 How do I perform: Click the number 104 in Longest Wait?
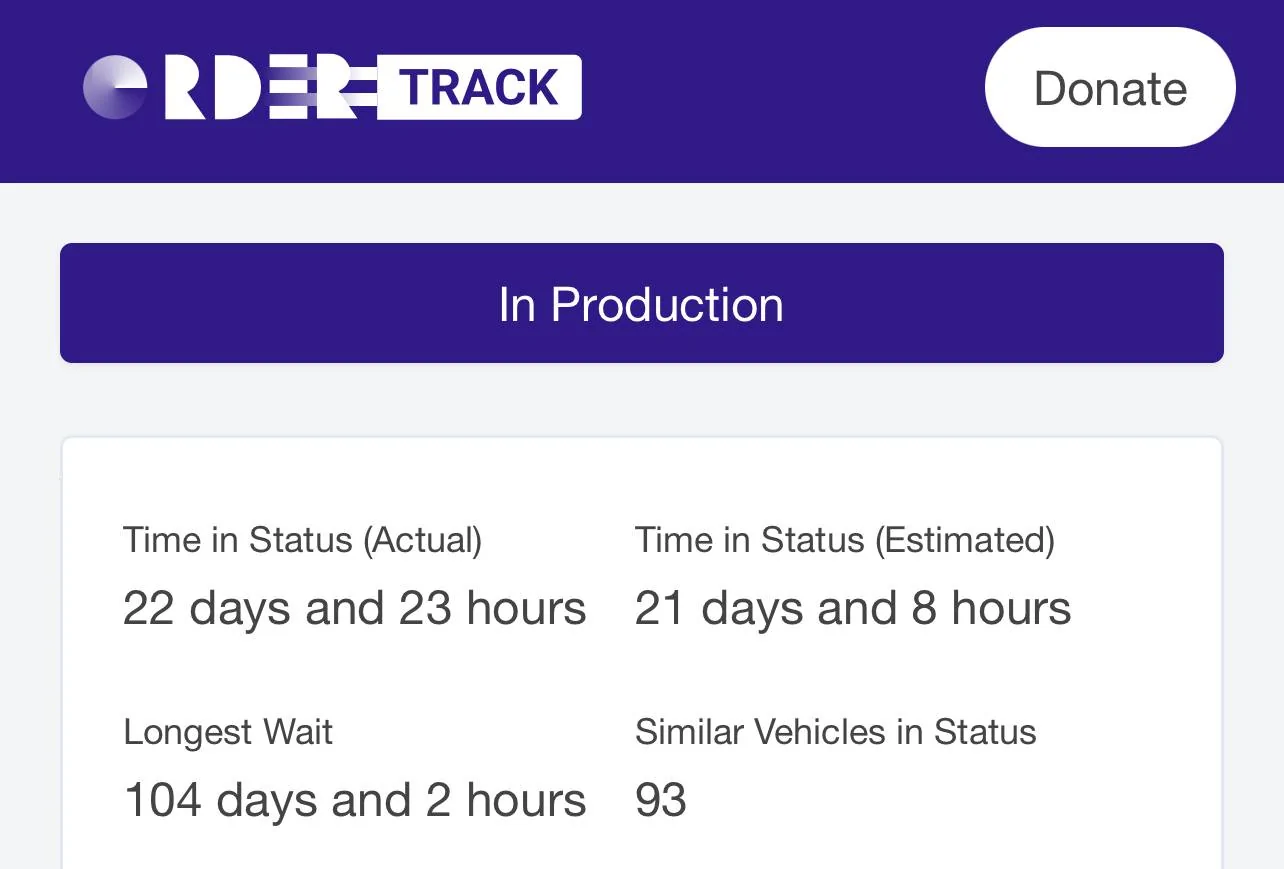click(162, 800)
